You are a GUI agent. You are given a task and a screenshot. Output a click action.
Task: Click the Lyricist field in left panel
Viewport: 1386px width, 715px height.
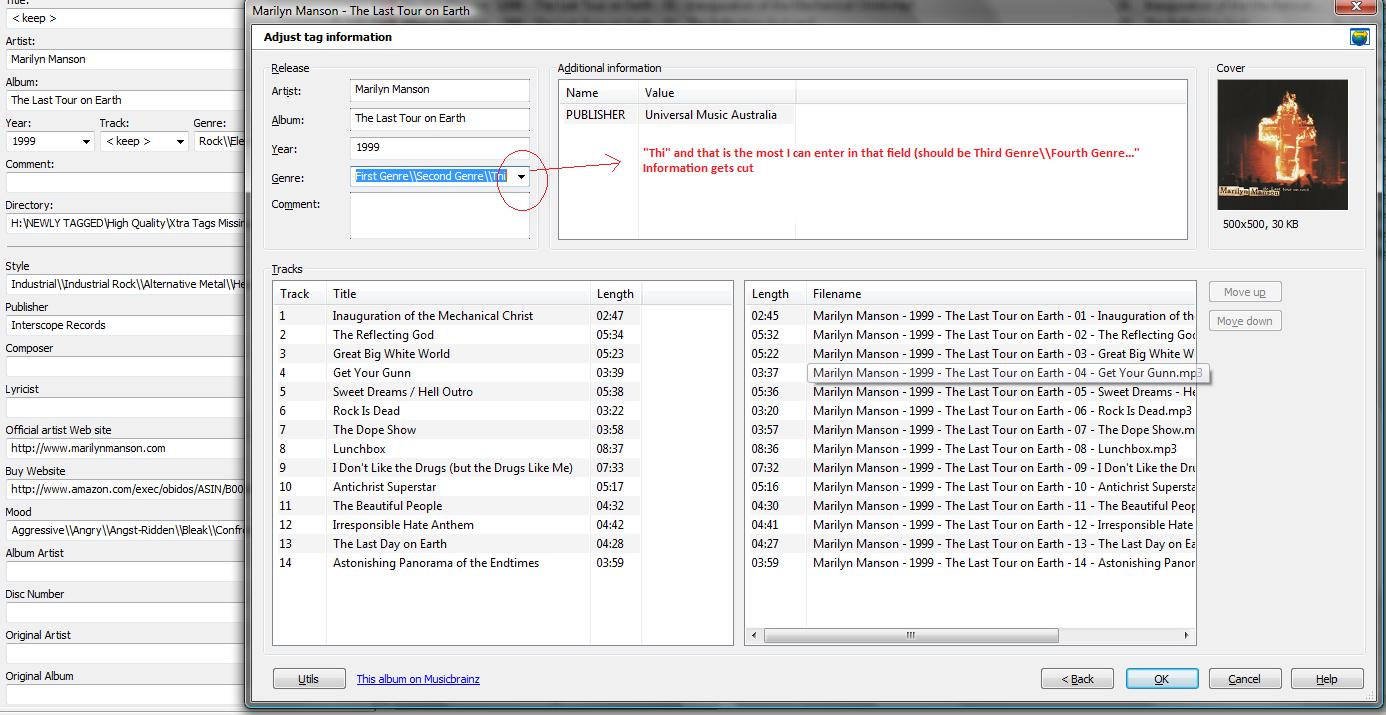(x=125, y=407)
